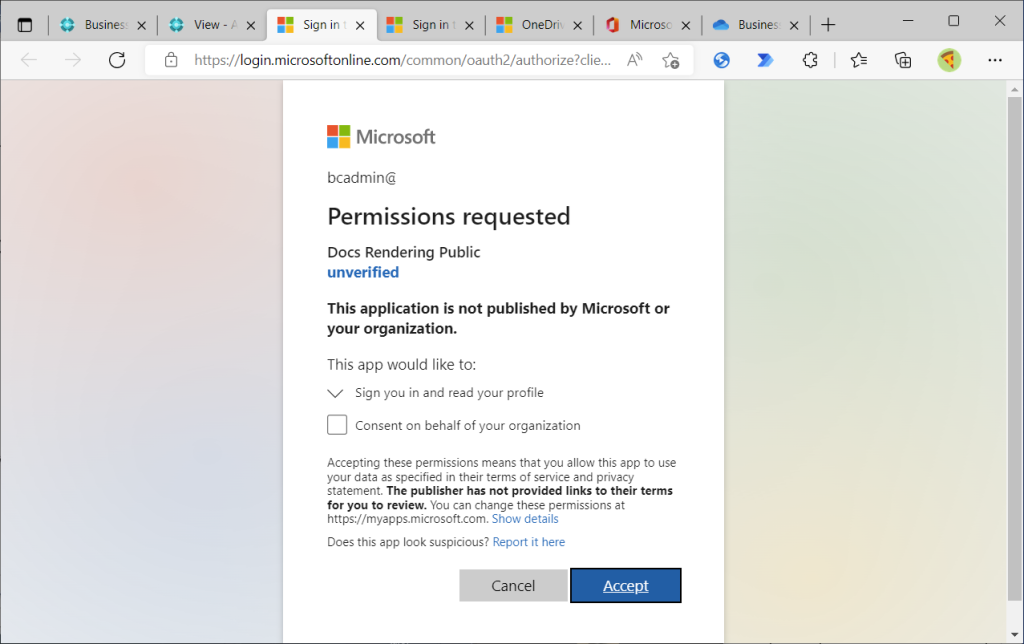Open a new browser tab
This screenshot has height=644, width=1024.
tap(828, 25)
